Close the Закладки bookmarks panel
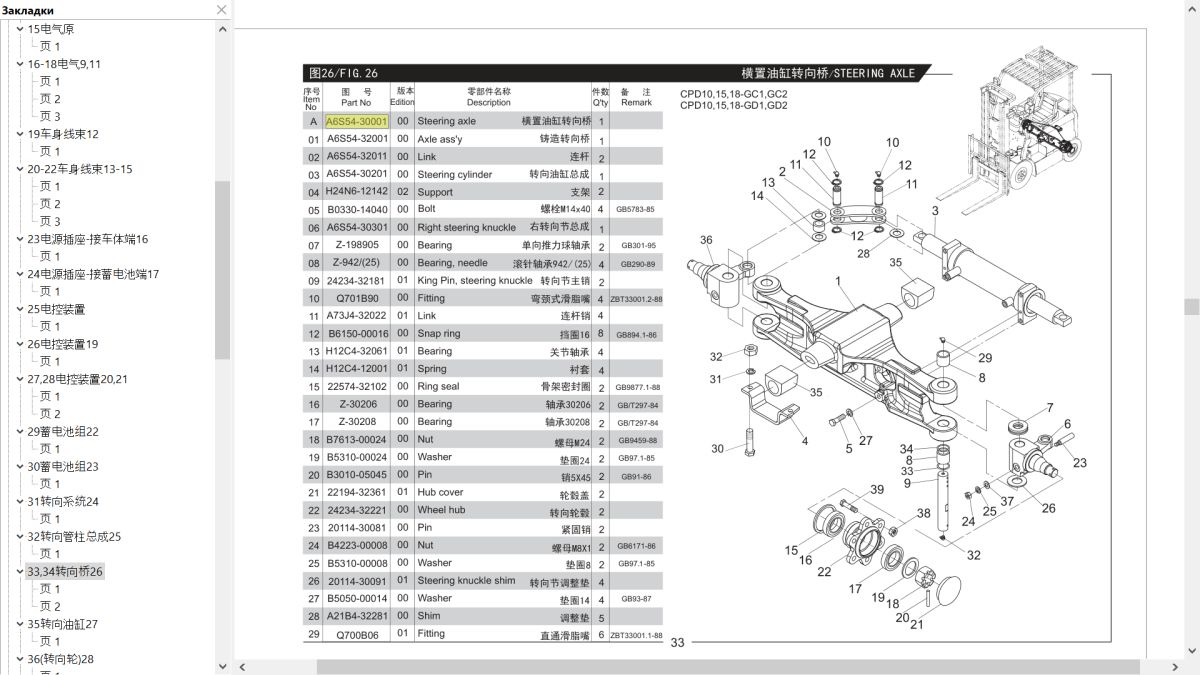This screenshot has height=675, width=1200. (222, 10)
